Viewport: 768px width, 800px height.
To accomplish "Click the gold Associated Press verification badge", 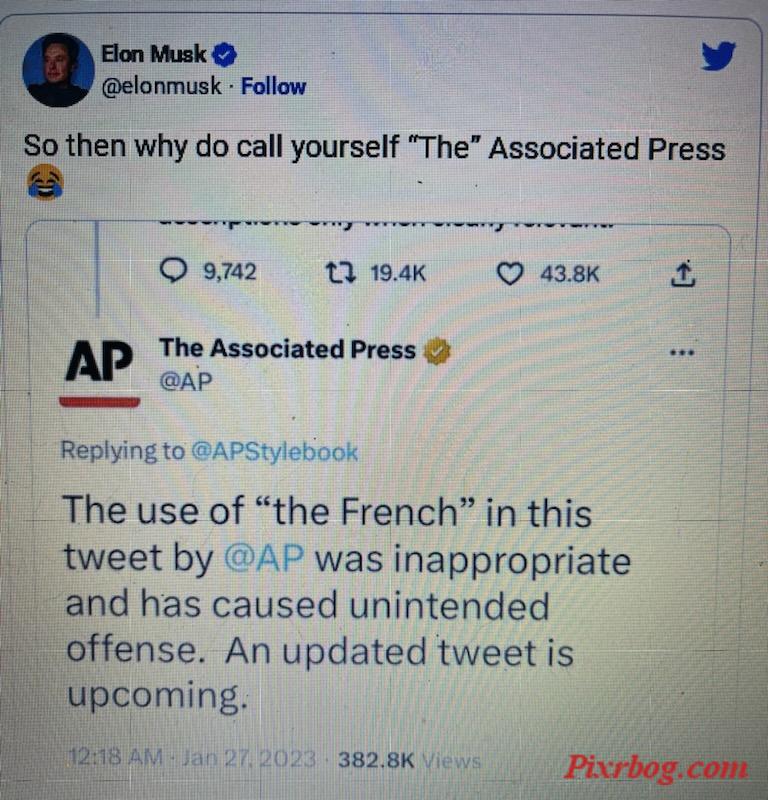I will tap(438, 351).
